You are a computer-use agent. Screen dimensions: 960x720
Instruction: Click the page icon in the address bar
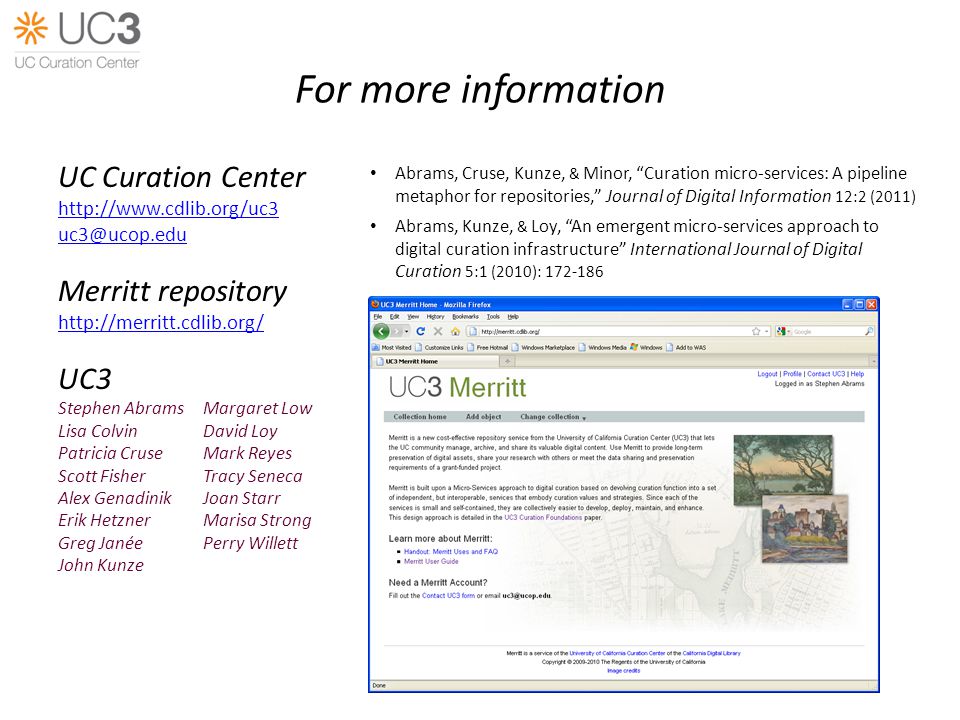point(472,331)
